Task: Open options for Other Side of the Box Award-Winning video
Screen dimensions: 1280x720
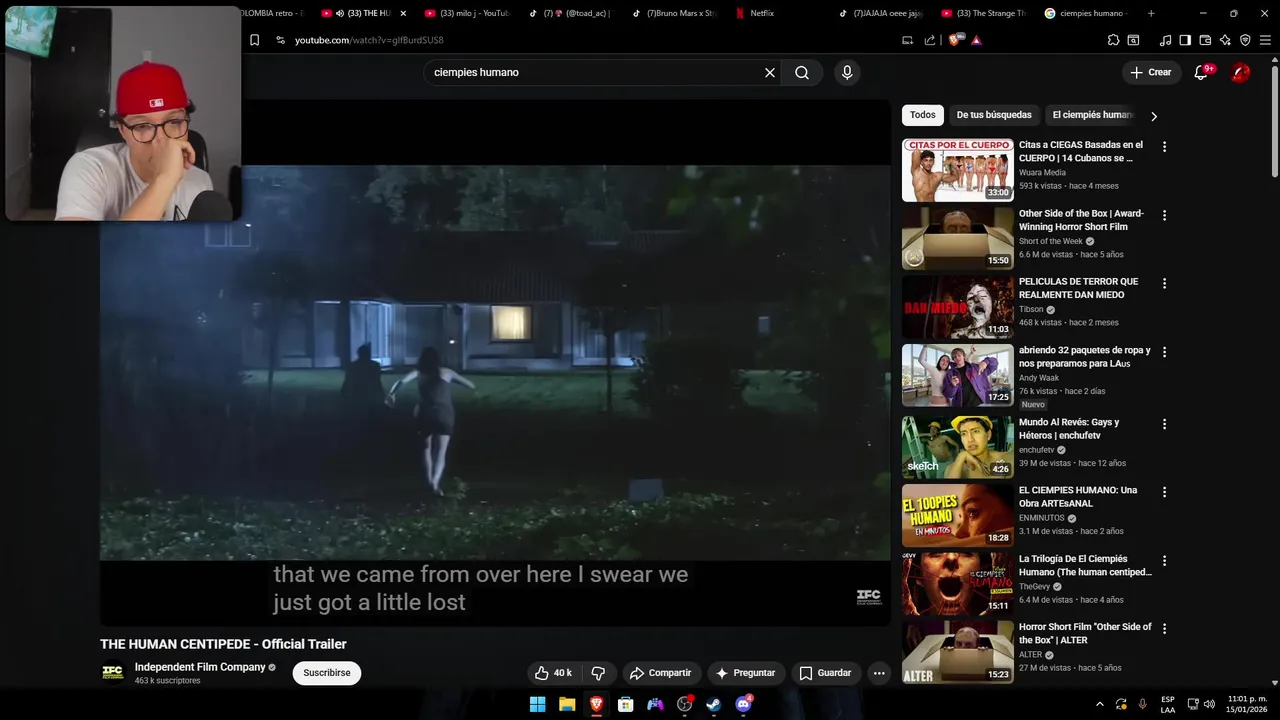Action: coord(1164,215)
